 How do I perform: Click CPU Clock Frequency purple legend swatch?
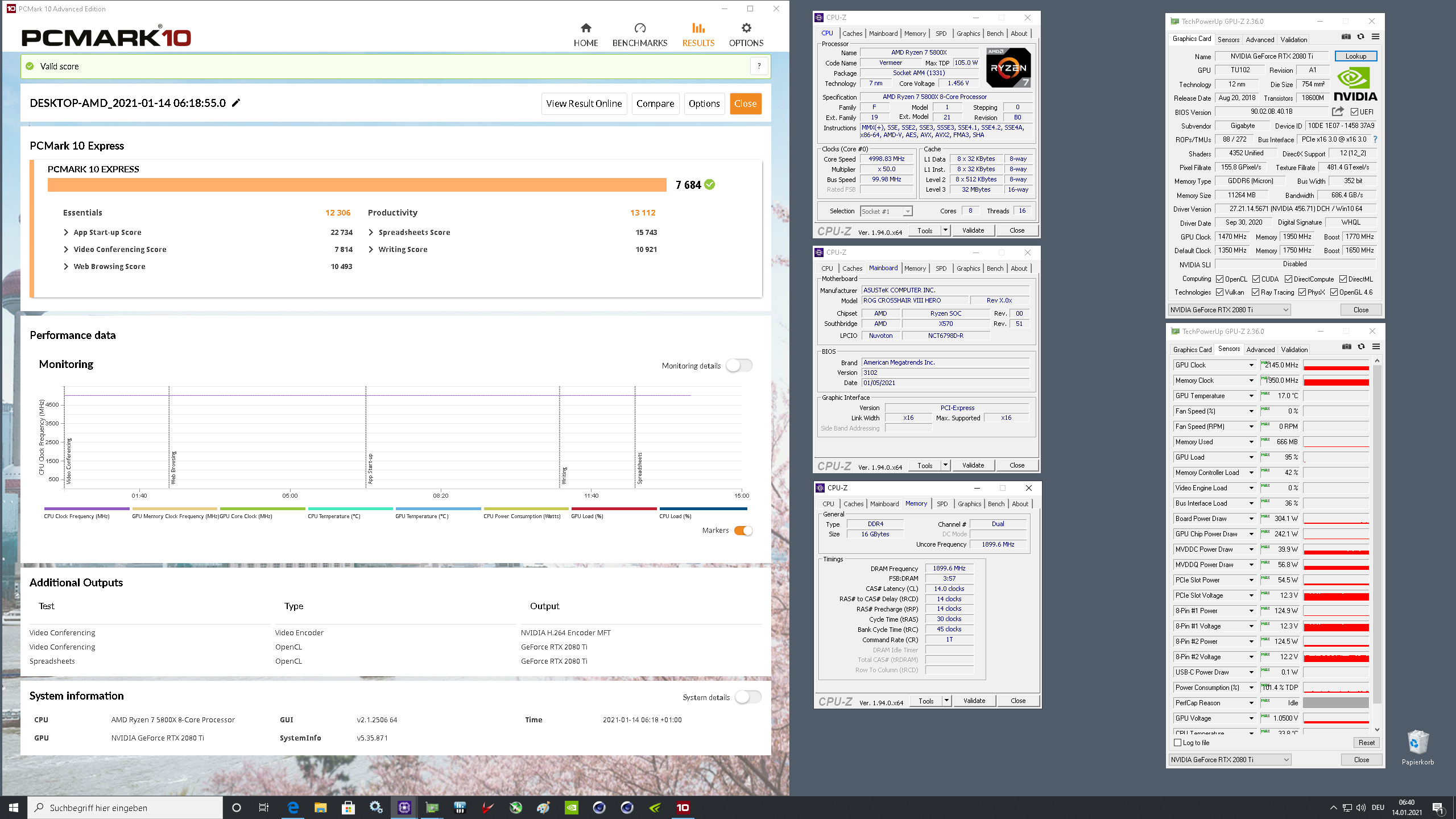click(86, 509)
